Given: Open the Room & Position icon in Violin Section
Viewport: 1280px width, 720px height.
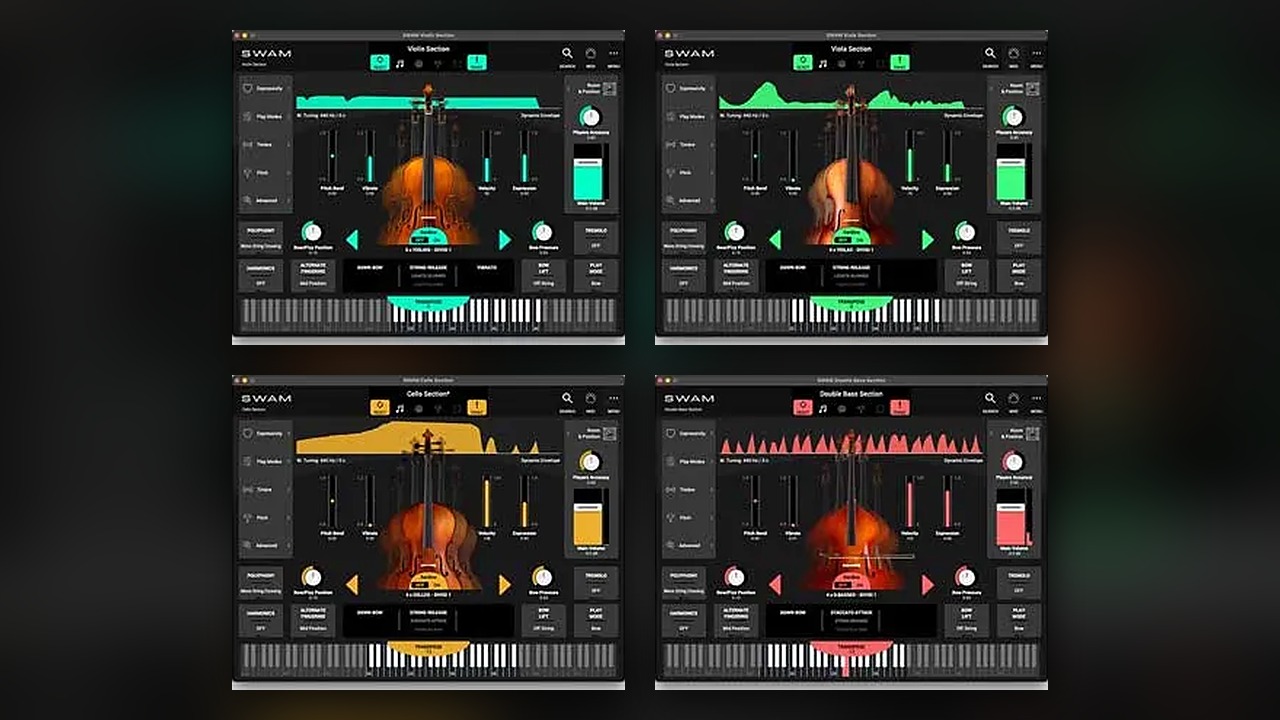Looking at the screenshot, I should point(609,89).
